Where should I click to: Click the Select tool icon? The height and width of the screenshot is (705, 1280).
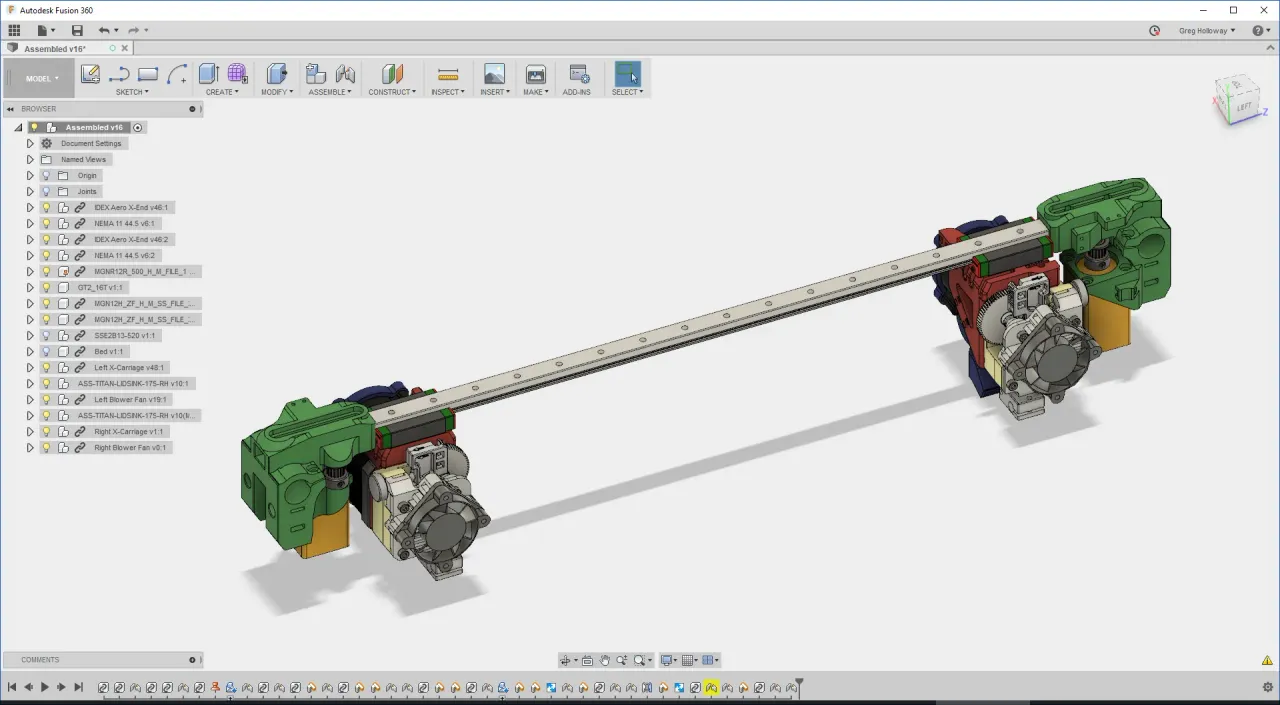[628, 74]
